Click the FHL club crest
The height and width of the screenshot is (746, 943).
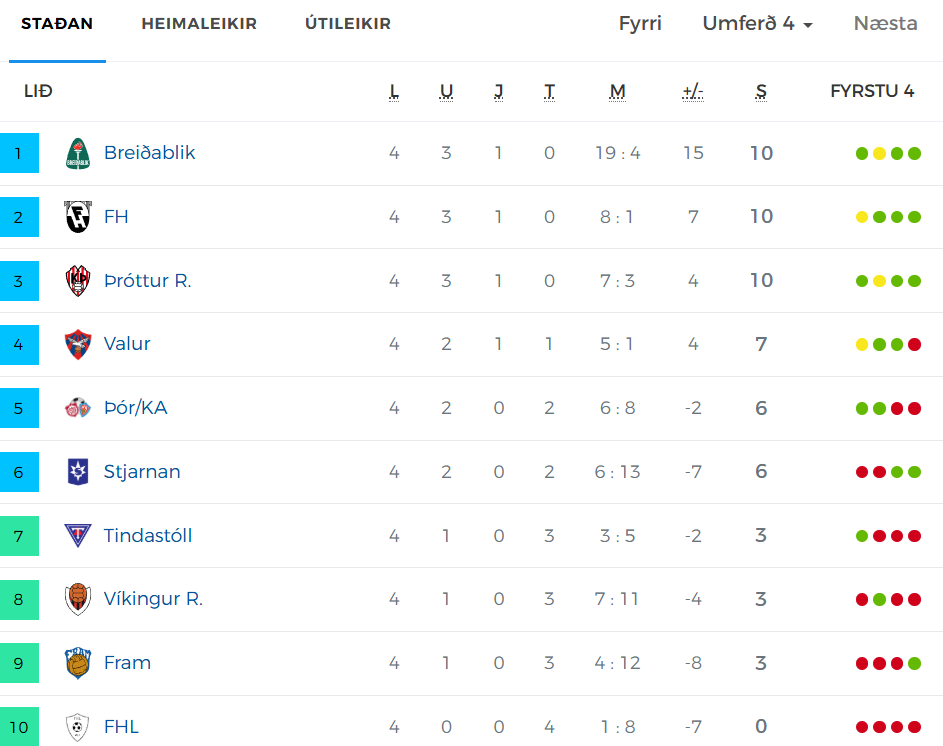pos(78,727)
